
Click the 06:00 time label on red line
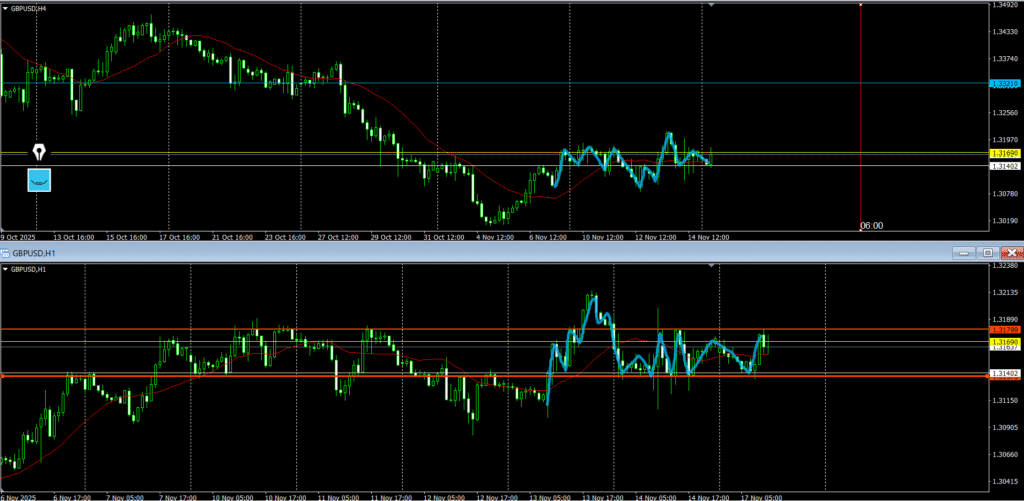tap(872, 226)
